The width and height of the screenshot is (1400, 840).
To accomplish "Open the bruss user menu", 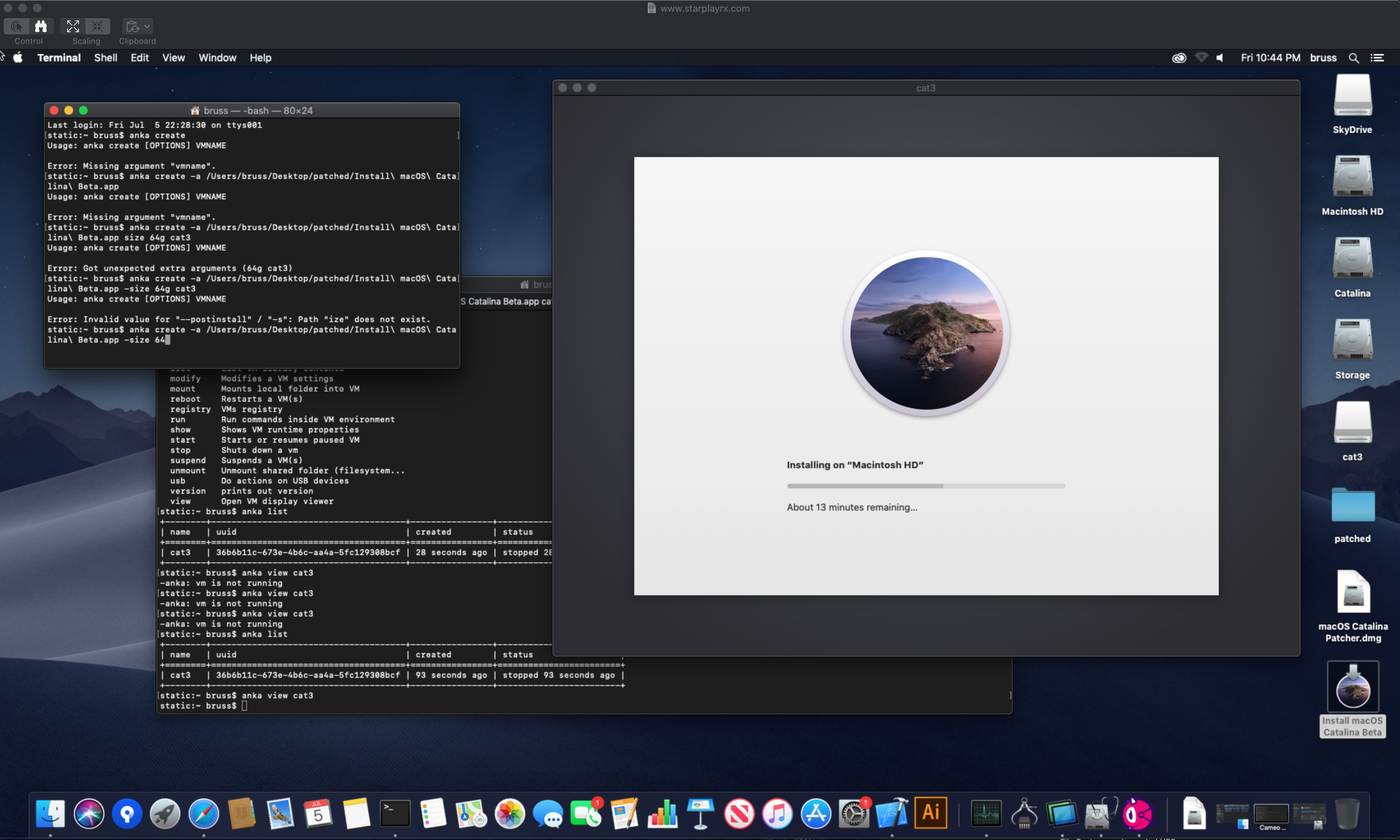I will (1323, 58).
